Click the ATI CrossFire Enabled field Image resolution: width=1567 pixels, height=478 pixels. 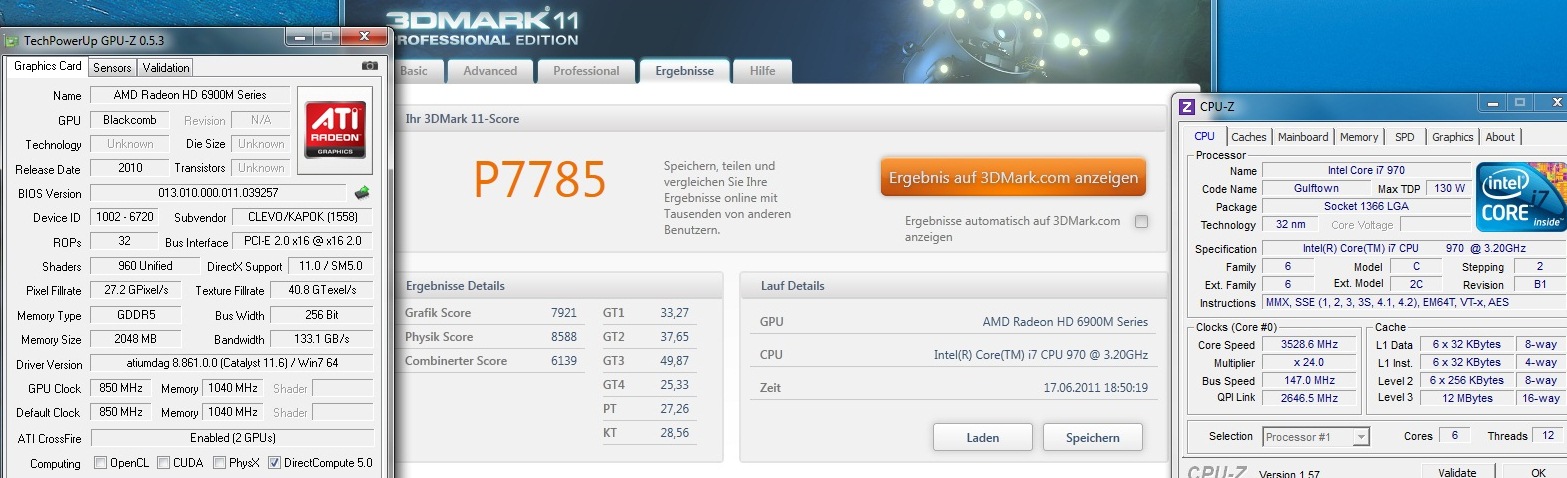231,438
